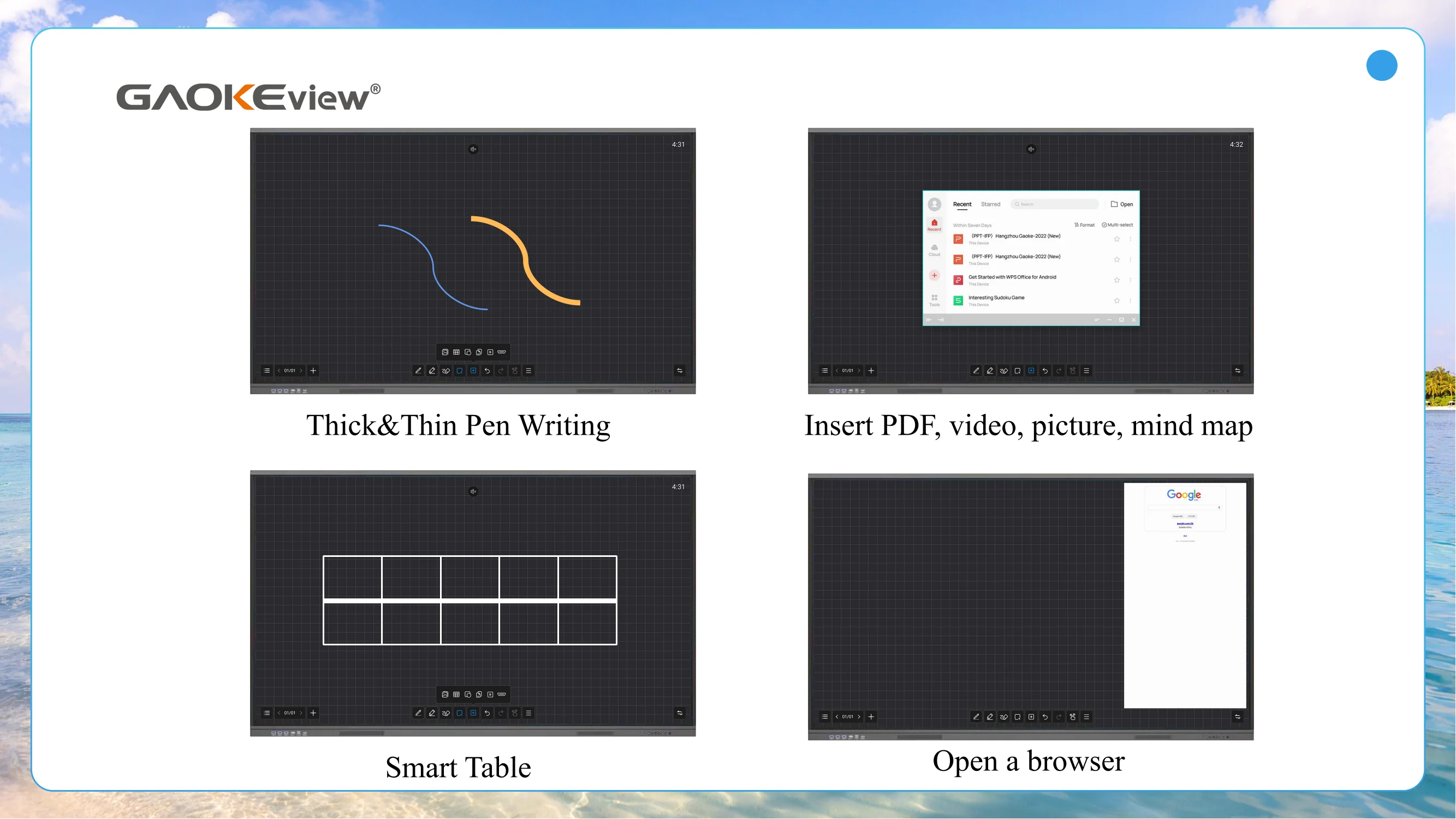1456x819 pixels.
Task: Click add page plus in Insert PDF whiteboard
Action: point(871,371)
